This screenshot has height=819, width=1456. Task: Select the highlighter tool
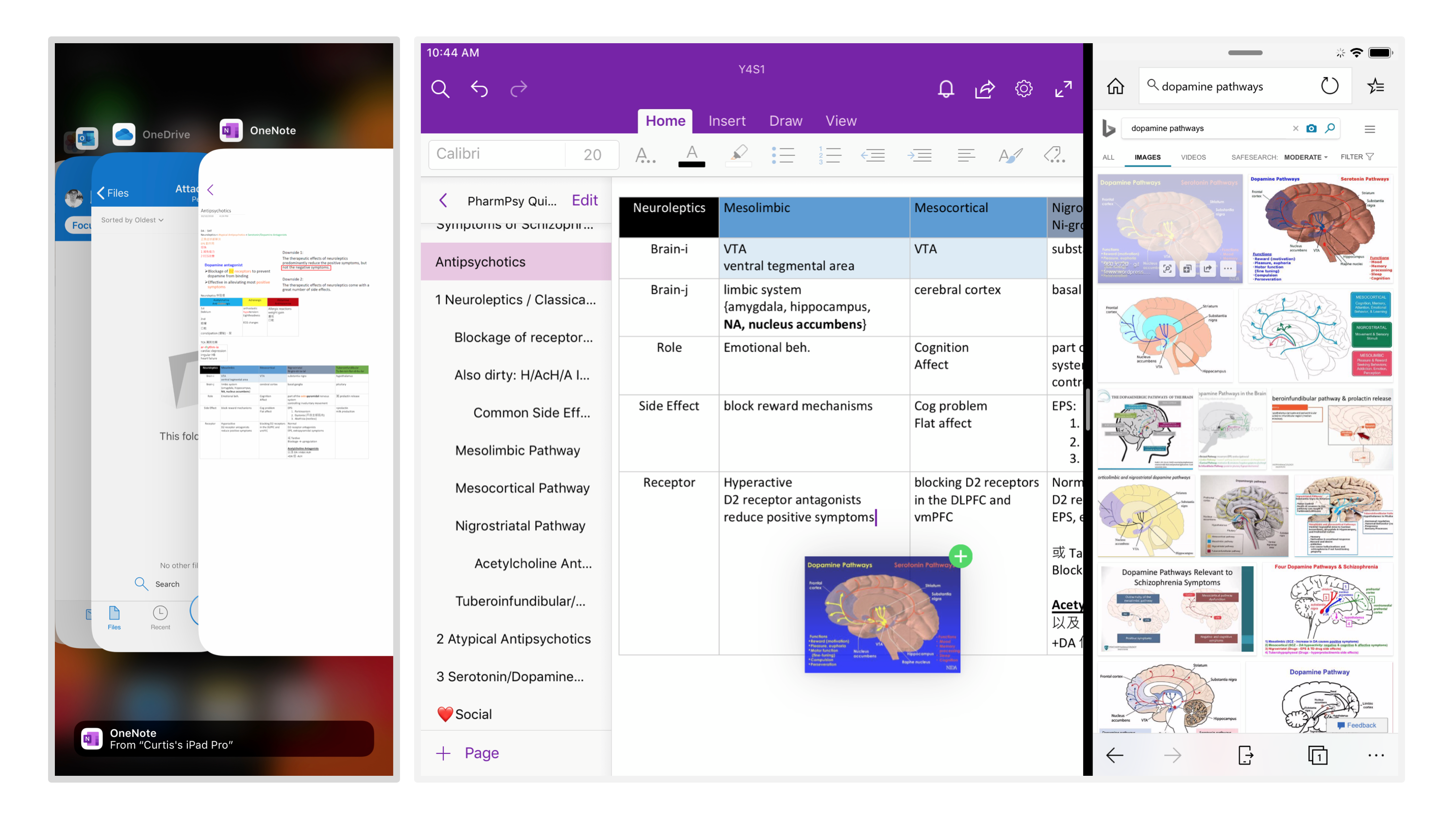(738, 154)
